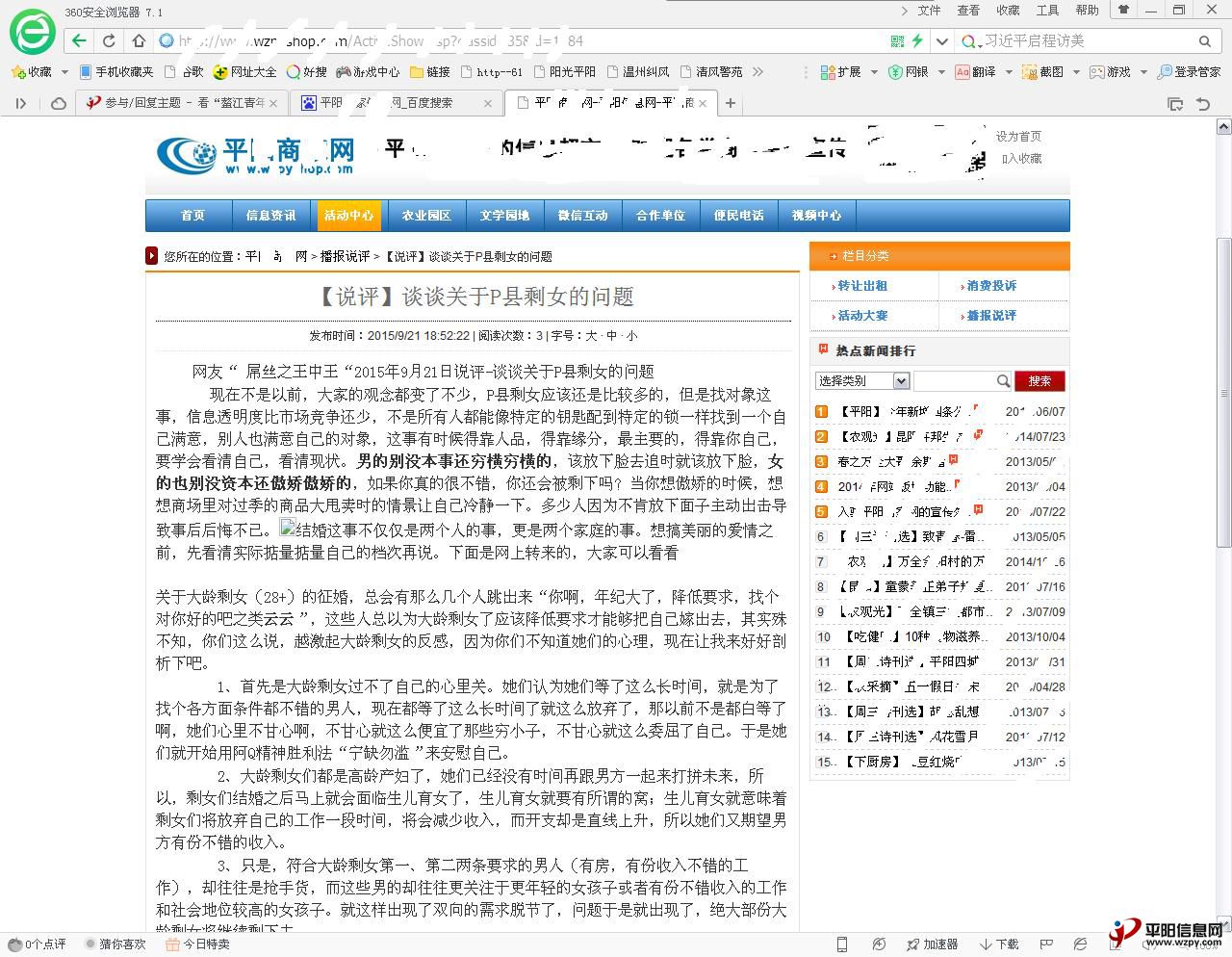Screen dimensions: 1232x957
Task: Open the 网址大全 bookmark
Action: tap(245, 71)
